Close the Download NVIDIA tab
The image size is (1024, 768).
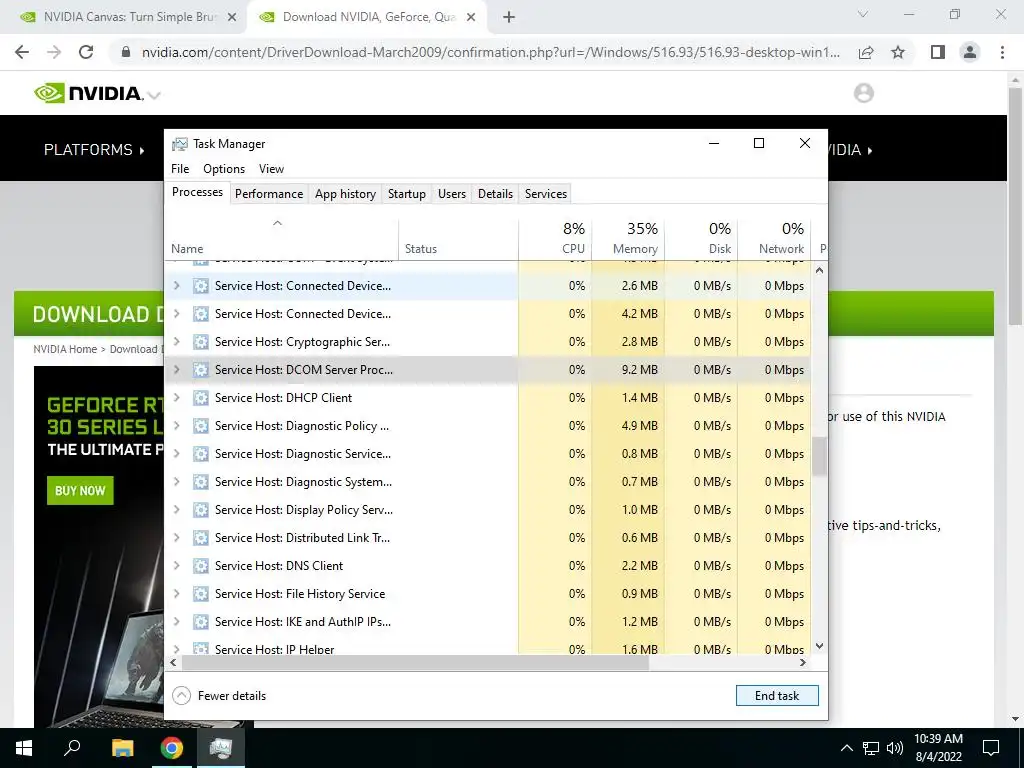tap(471, 18)
